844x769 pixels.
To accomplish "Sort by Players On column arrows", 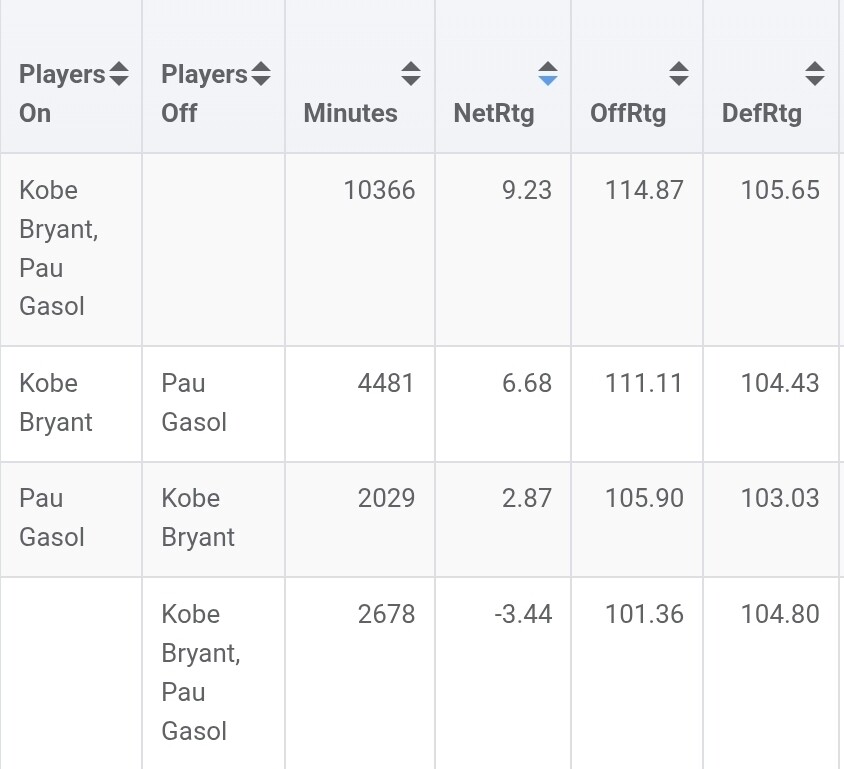I will point(118,74).
